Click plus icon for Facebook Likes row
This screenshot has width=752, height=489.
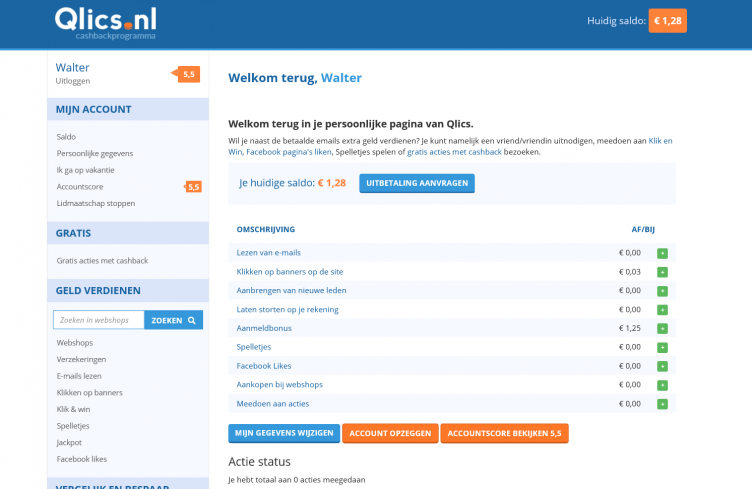point(662,366)
